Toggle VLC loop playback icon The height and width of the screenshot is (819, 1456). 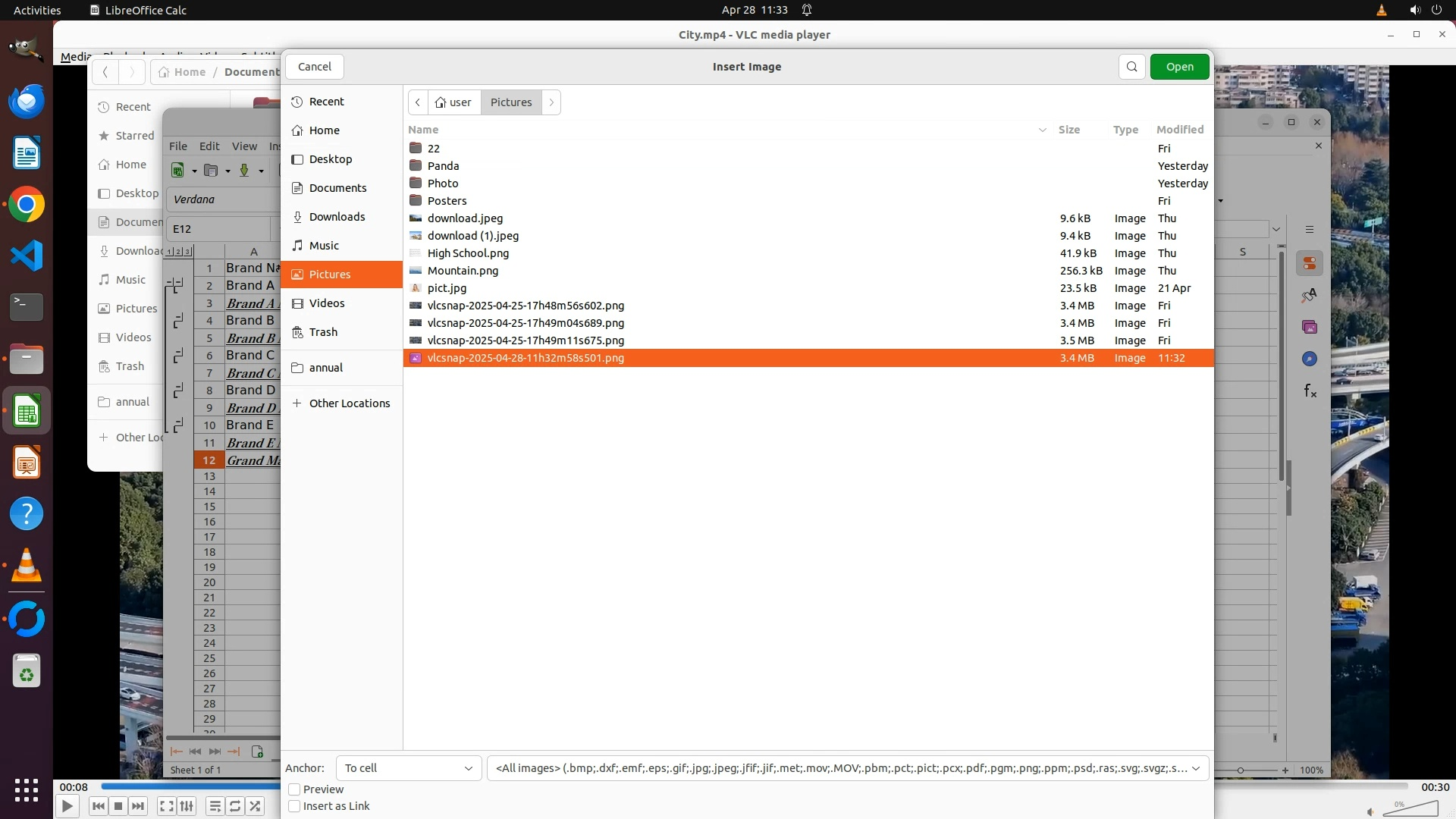(x=235, y=806)
